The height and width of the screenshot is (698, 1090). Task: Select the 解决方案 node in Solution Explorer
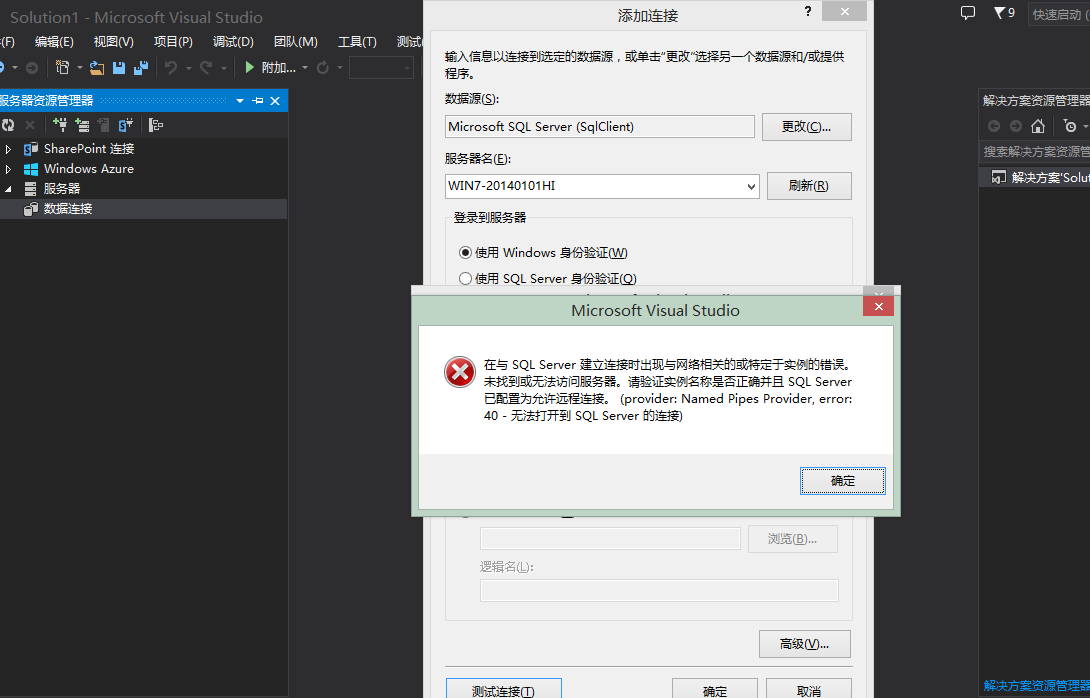(x=1035, y=178)
